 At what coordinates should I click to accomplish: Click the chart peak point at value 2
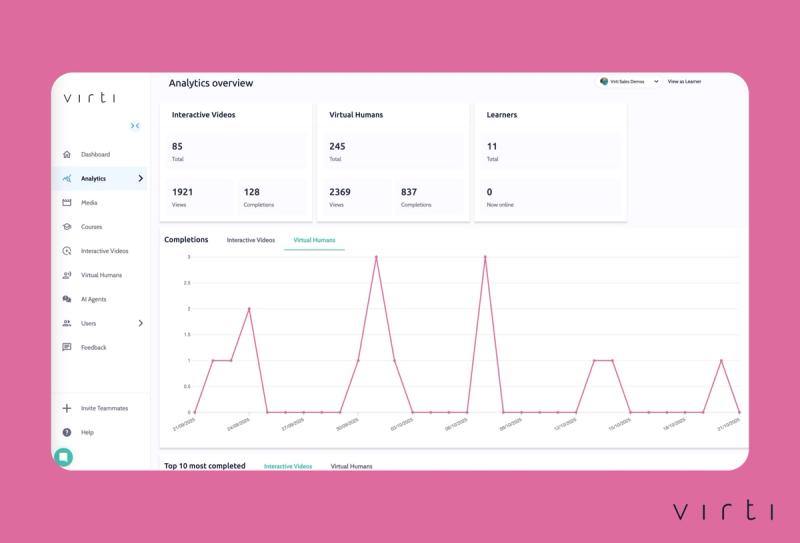click(x=249, y=309)
